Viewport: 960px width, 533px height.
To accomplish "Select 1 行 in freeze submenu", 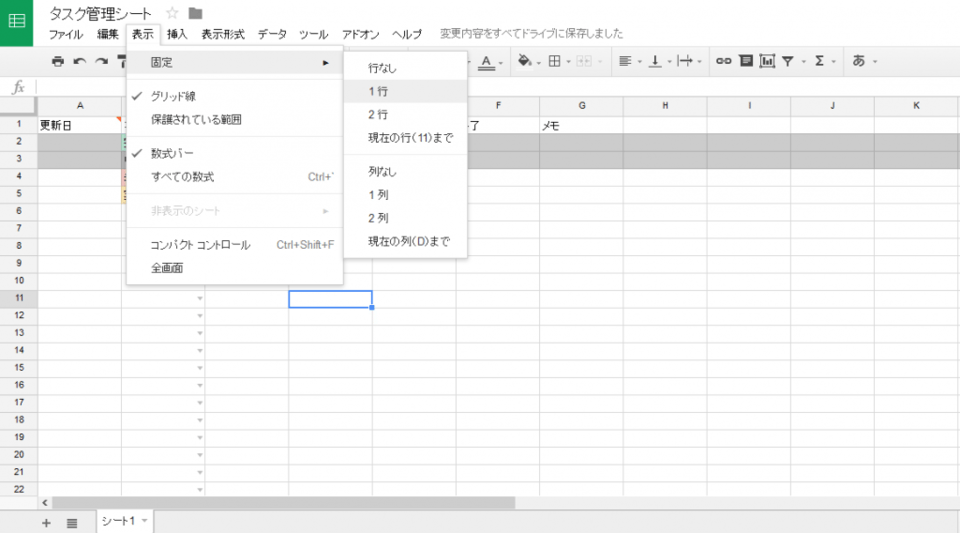I will (378, 91).
